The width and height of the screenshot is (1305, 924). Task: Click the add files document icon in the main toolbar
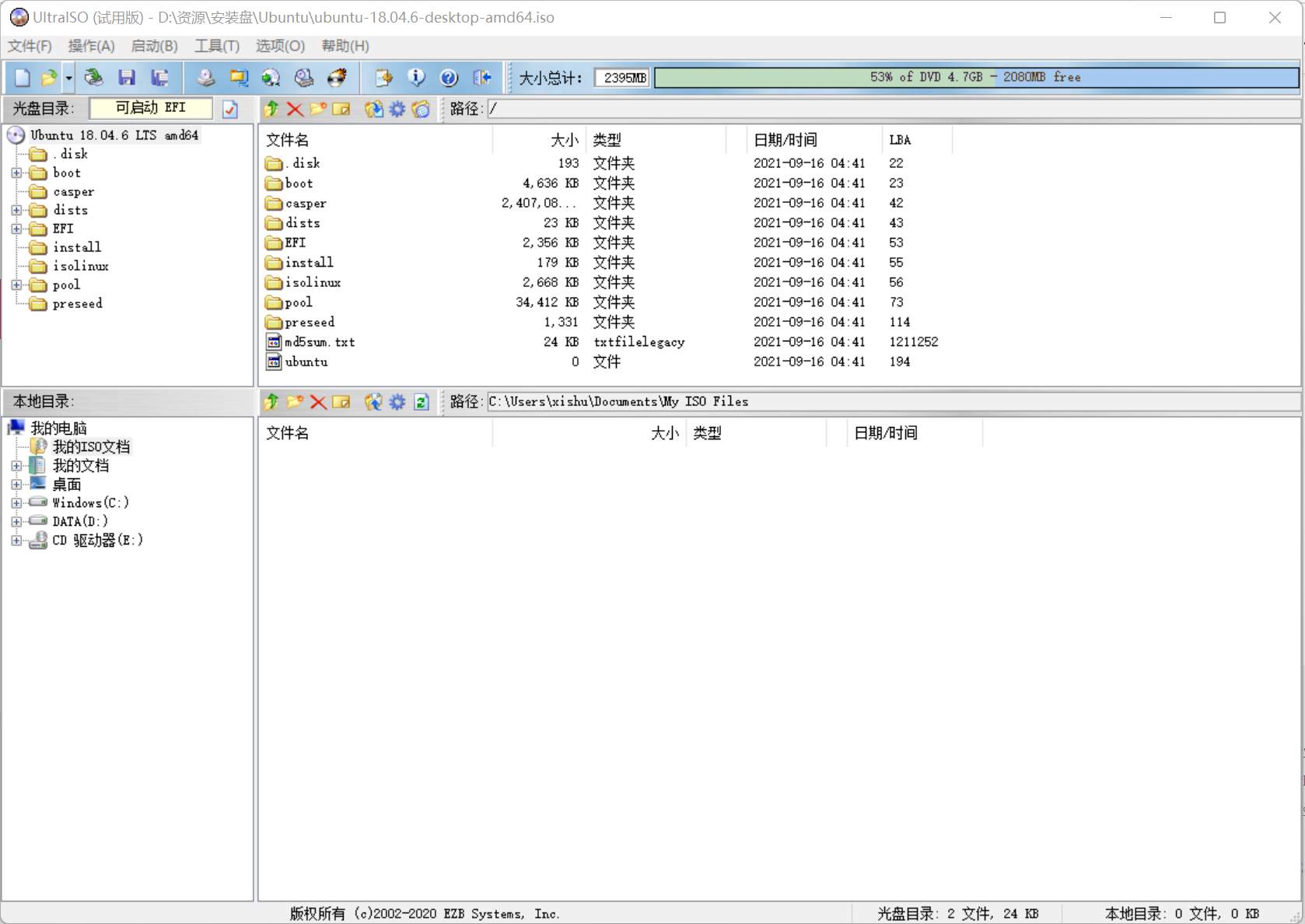click(383, 77)
